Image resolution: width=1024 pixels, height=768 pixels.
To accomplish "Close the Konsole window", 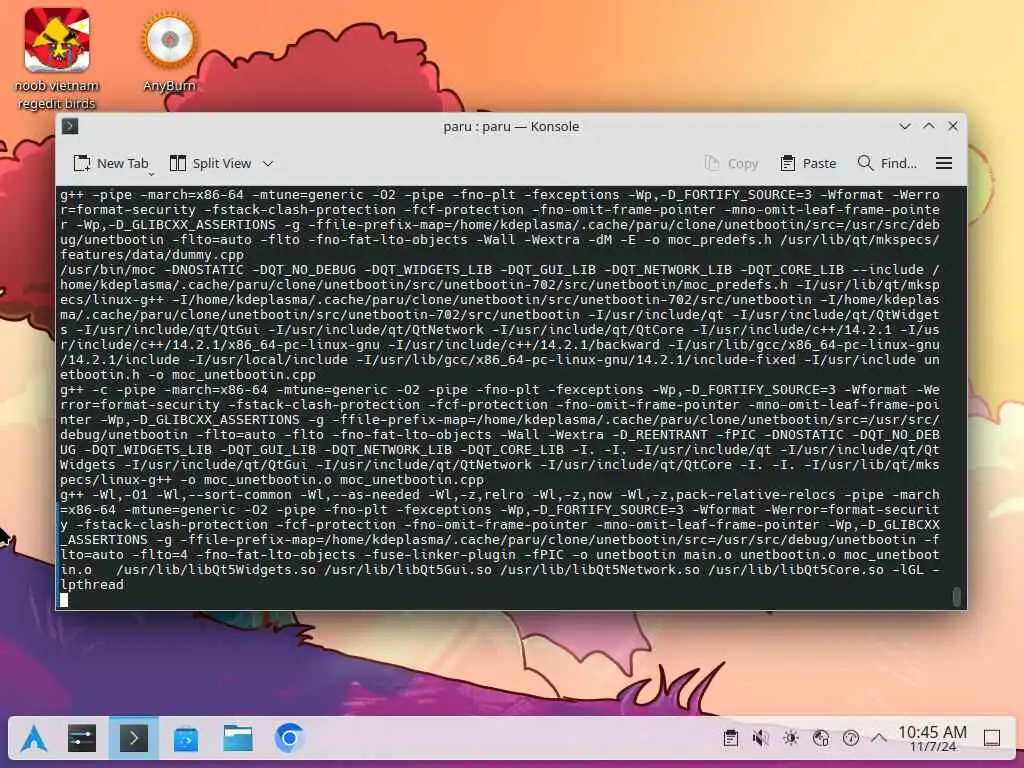I will coord(953,126).
